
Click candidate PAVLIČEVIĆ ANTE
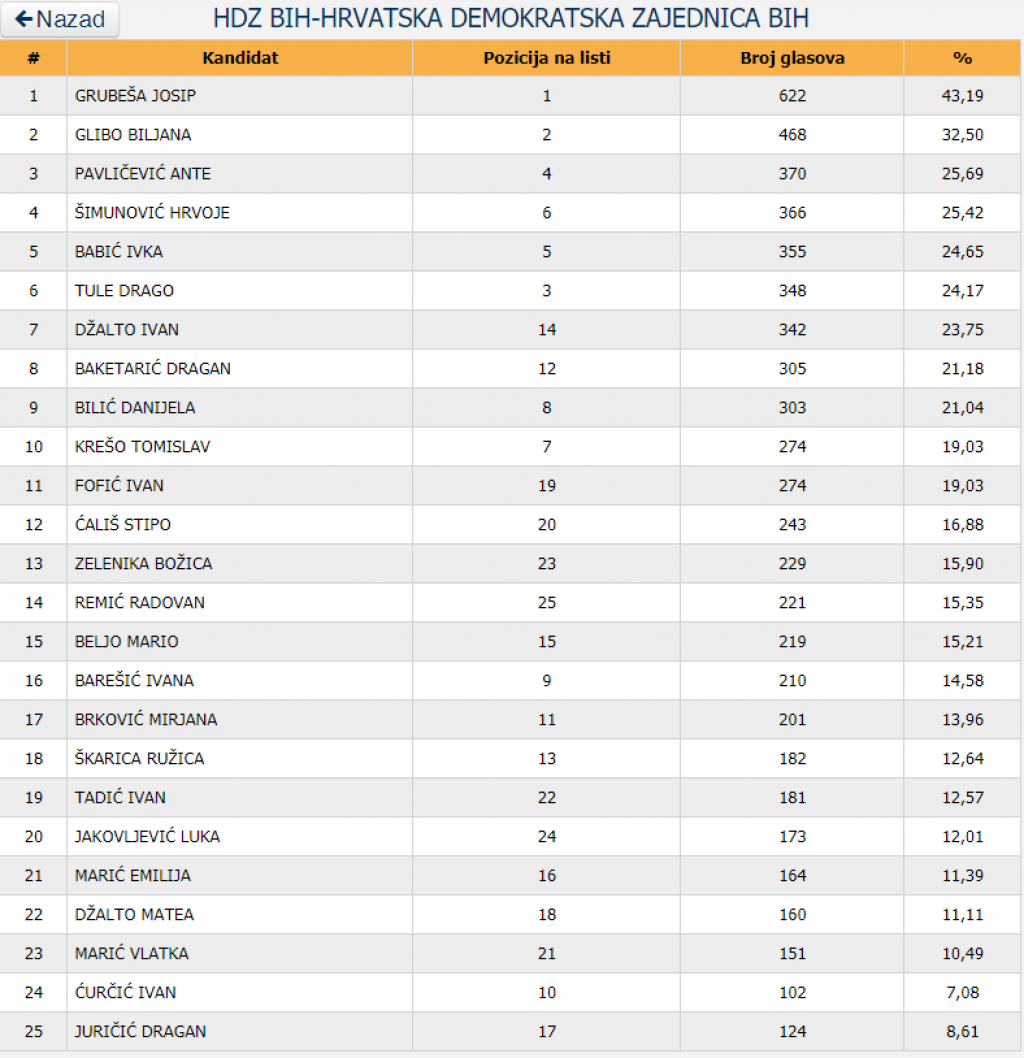pos(142,174)
